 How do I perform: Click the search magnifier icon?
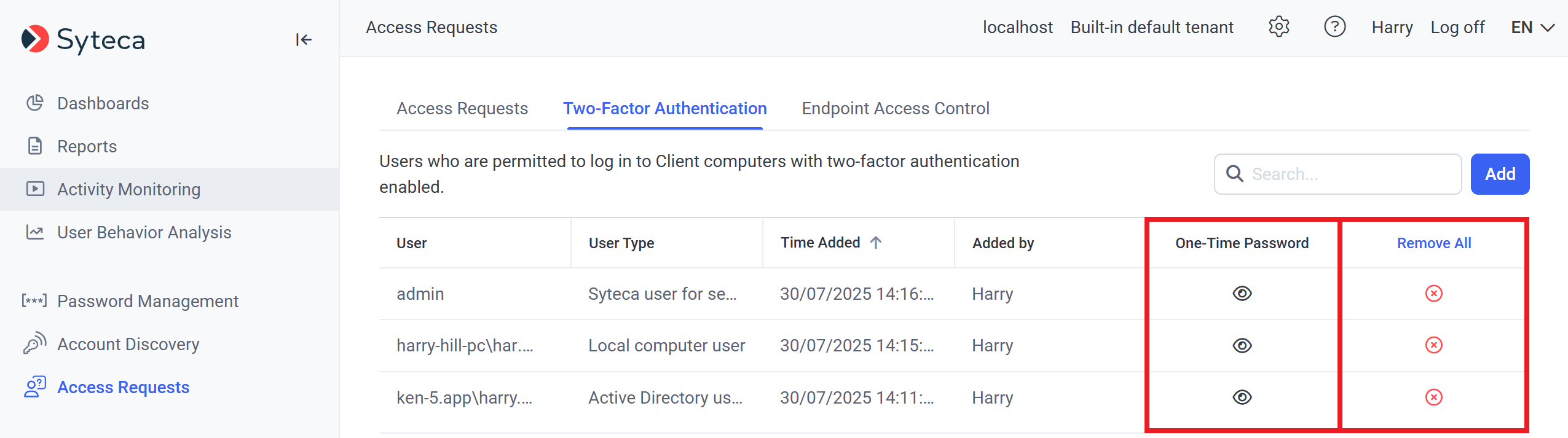1234,174
